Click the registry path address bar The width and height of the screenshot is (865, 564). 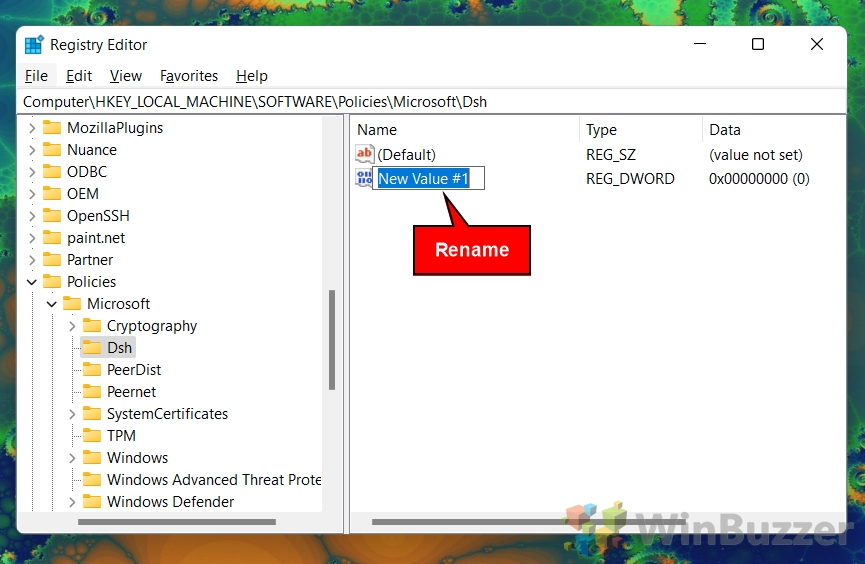[432, 102]
